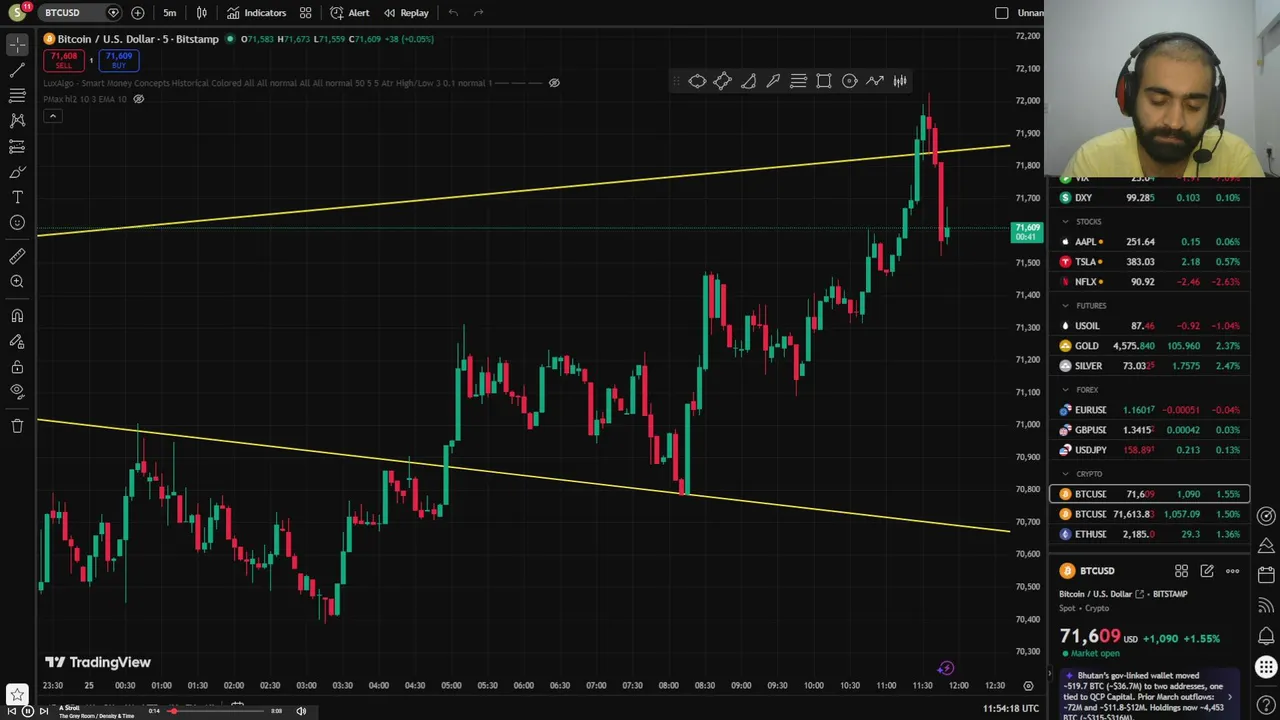Toggle magnet mode for drawings
This screenshot has width=1280, height=720.
[17, 316]
